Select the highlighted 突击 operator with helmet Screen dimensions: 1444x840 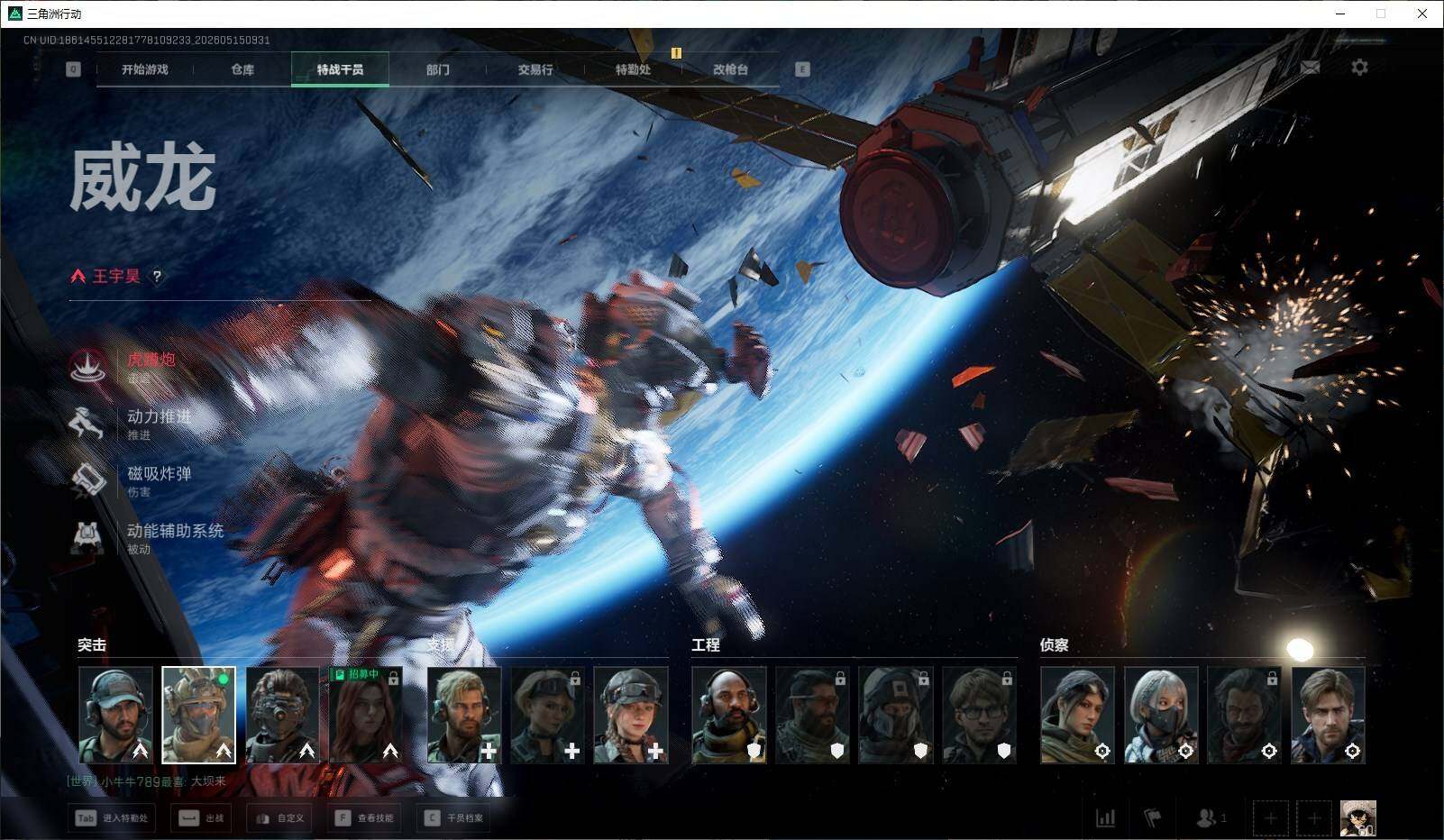point(198,715)
